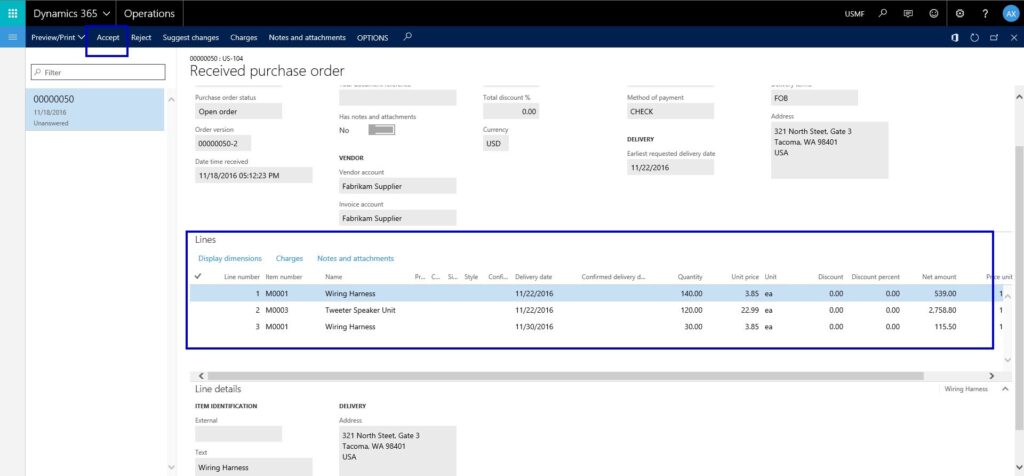This screenshot has height=476, width=1024.
Task: Open the Preview/Print dropdown menu
Action: click(x=57, y=38)
